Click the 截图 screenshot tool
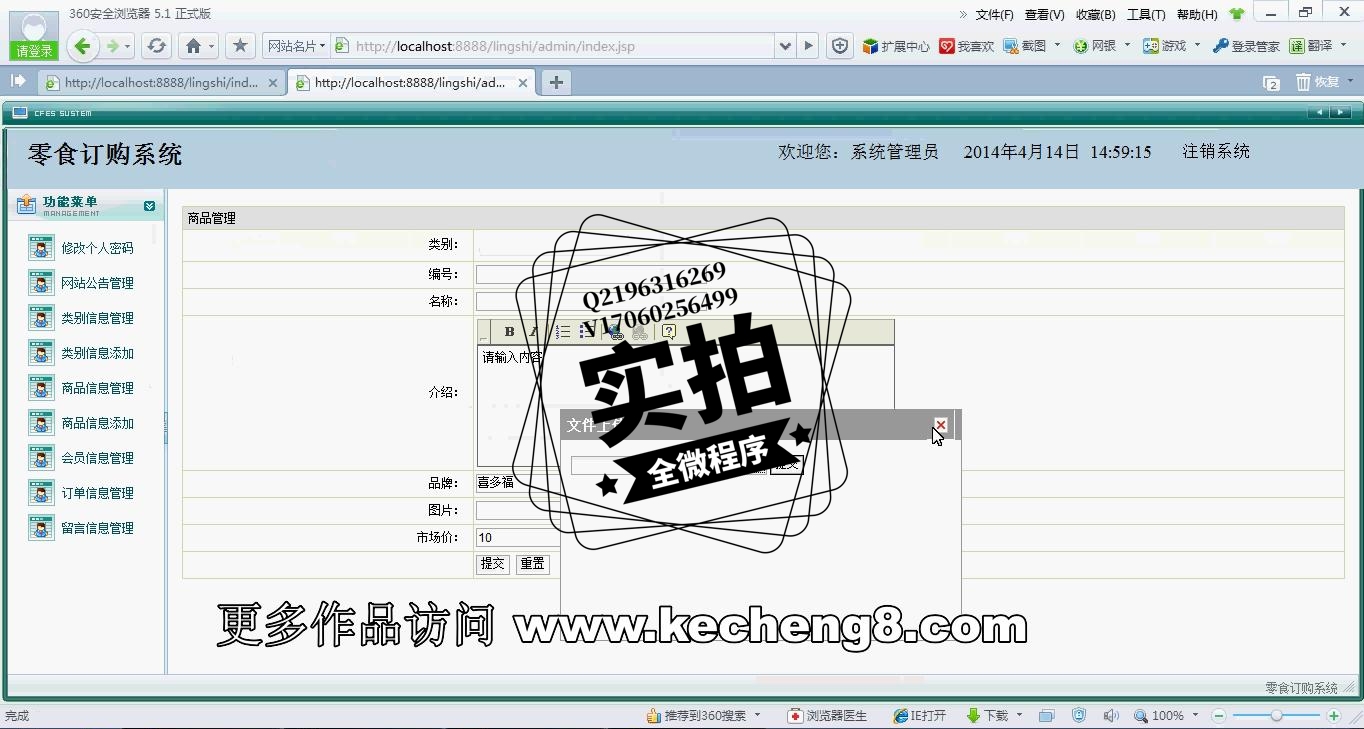This screenshot has width=1364, height=729. click(1025, 46)
